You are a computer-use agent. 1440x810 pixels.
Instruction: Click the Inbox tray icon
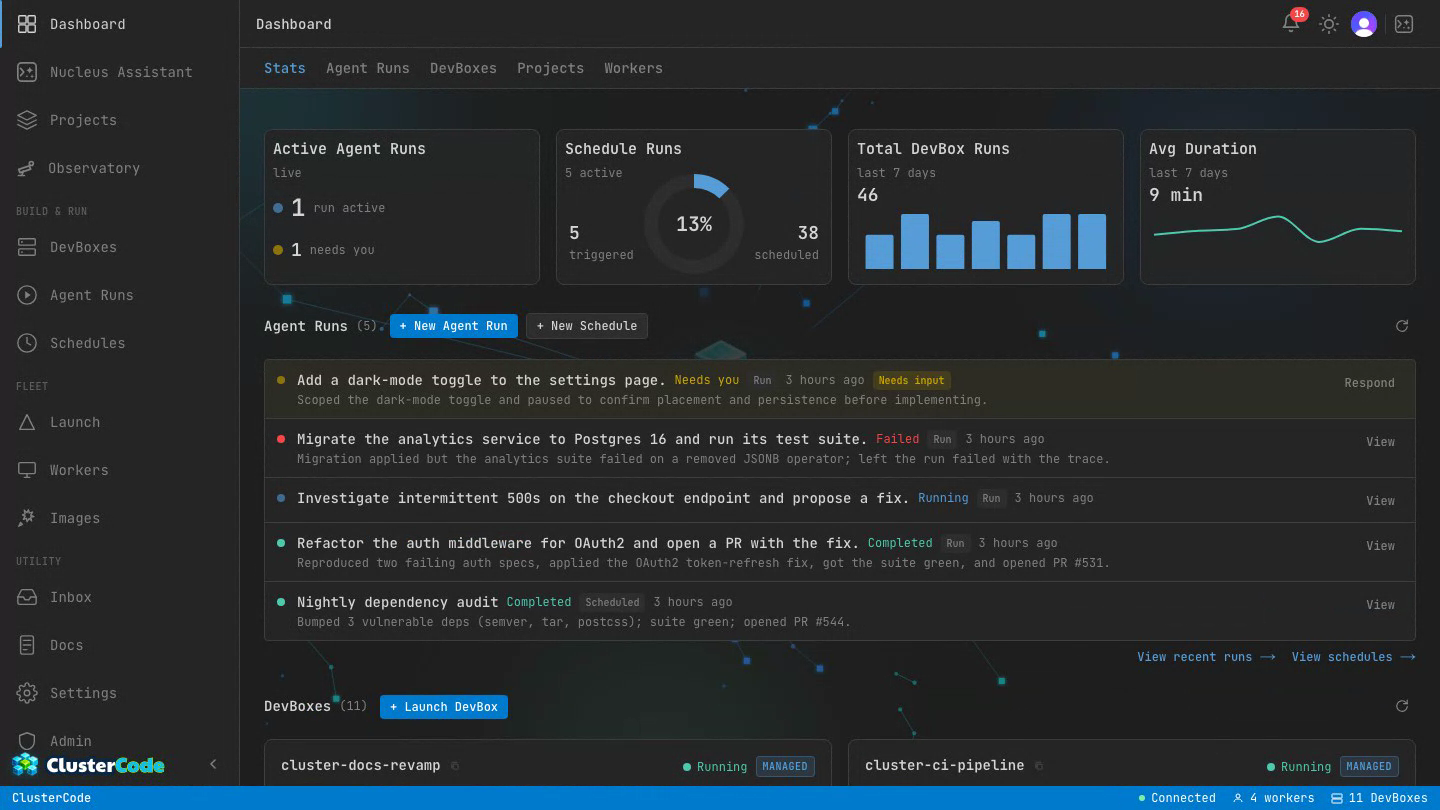tap(27, 597)
